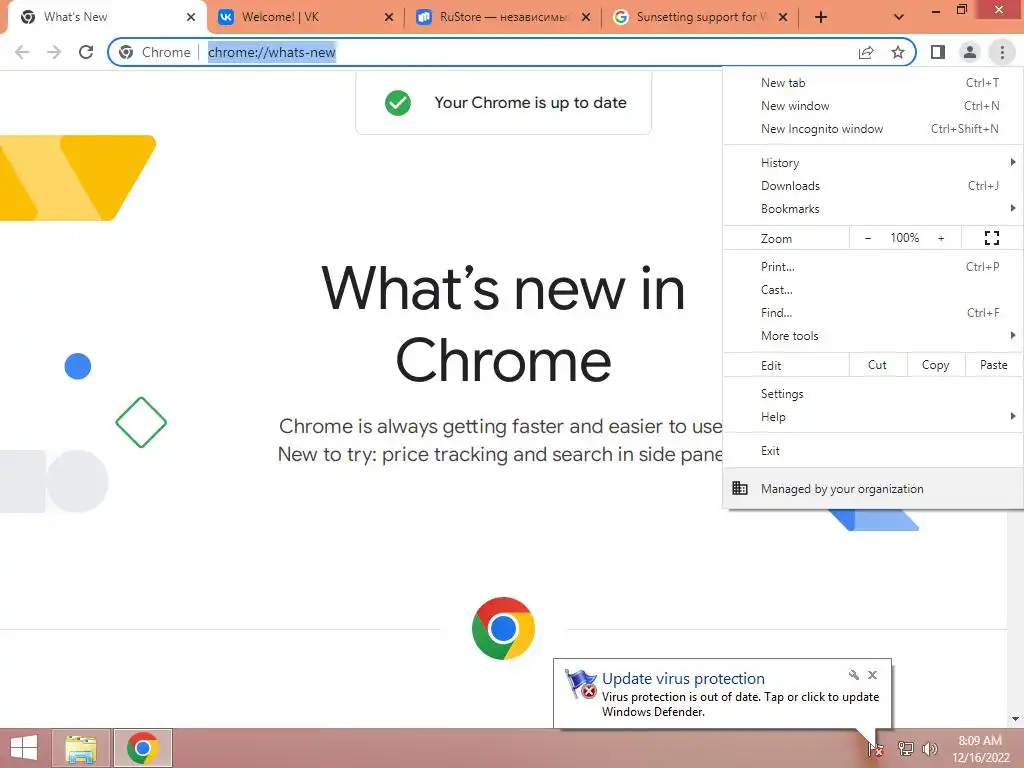Viewport: 1024px width, 768px height.
Task: Choose Exit from the menu
Action: coord(873,451)
